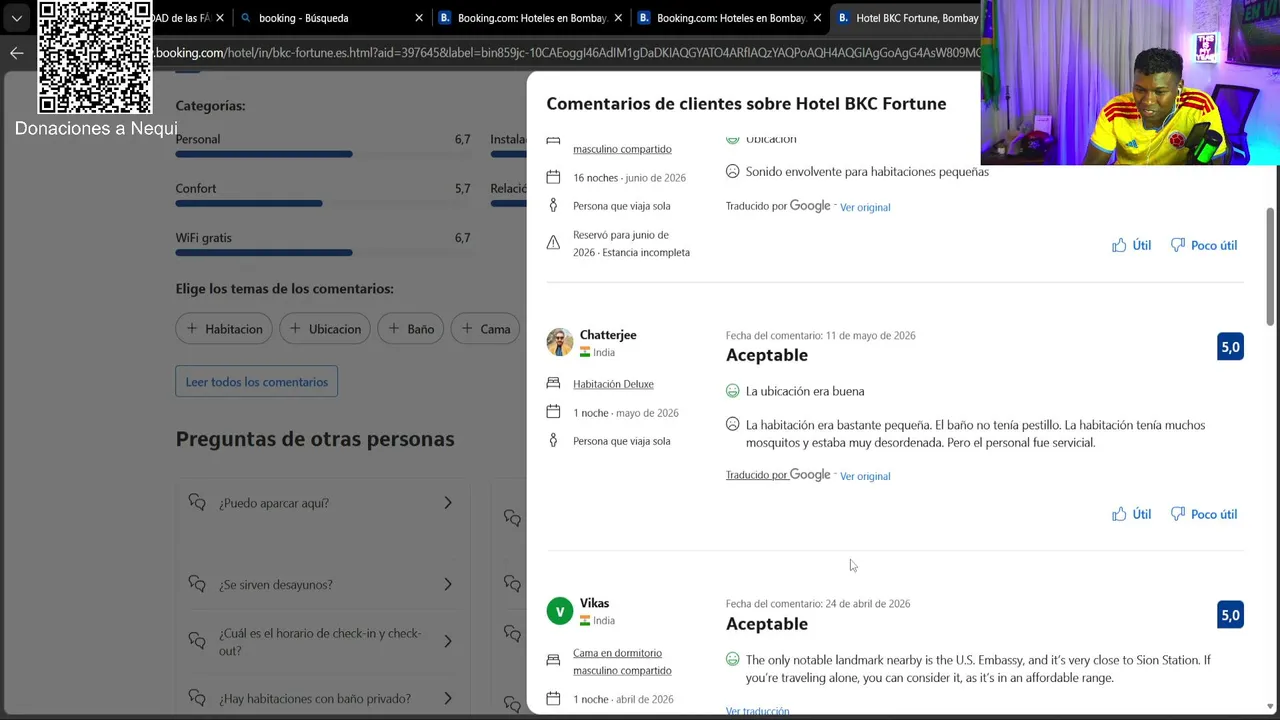Click the warning triangle icon beside 'Reservó para junio'

[x=553, y=242]
